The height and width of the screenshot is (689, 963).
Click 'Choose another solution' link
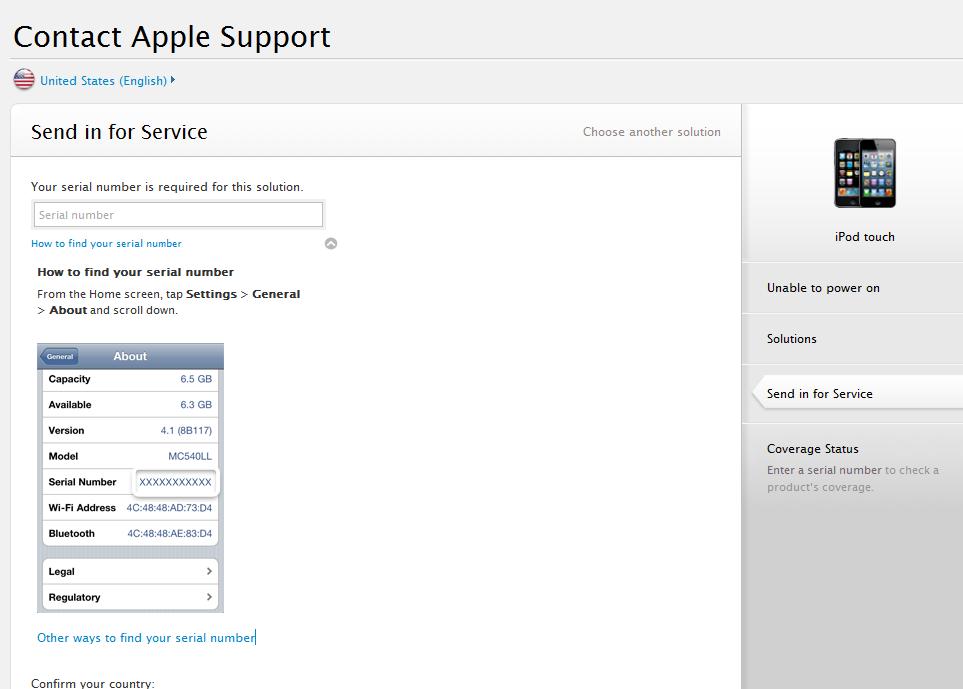point(652,132)
